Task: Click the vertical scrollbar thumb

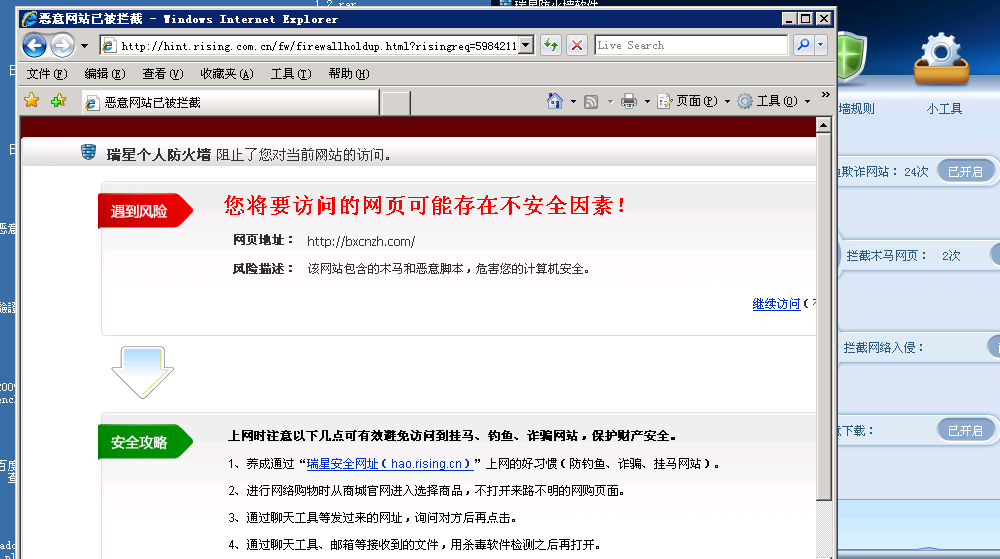Action: click(823, 317)
